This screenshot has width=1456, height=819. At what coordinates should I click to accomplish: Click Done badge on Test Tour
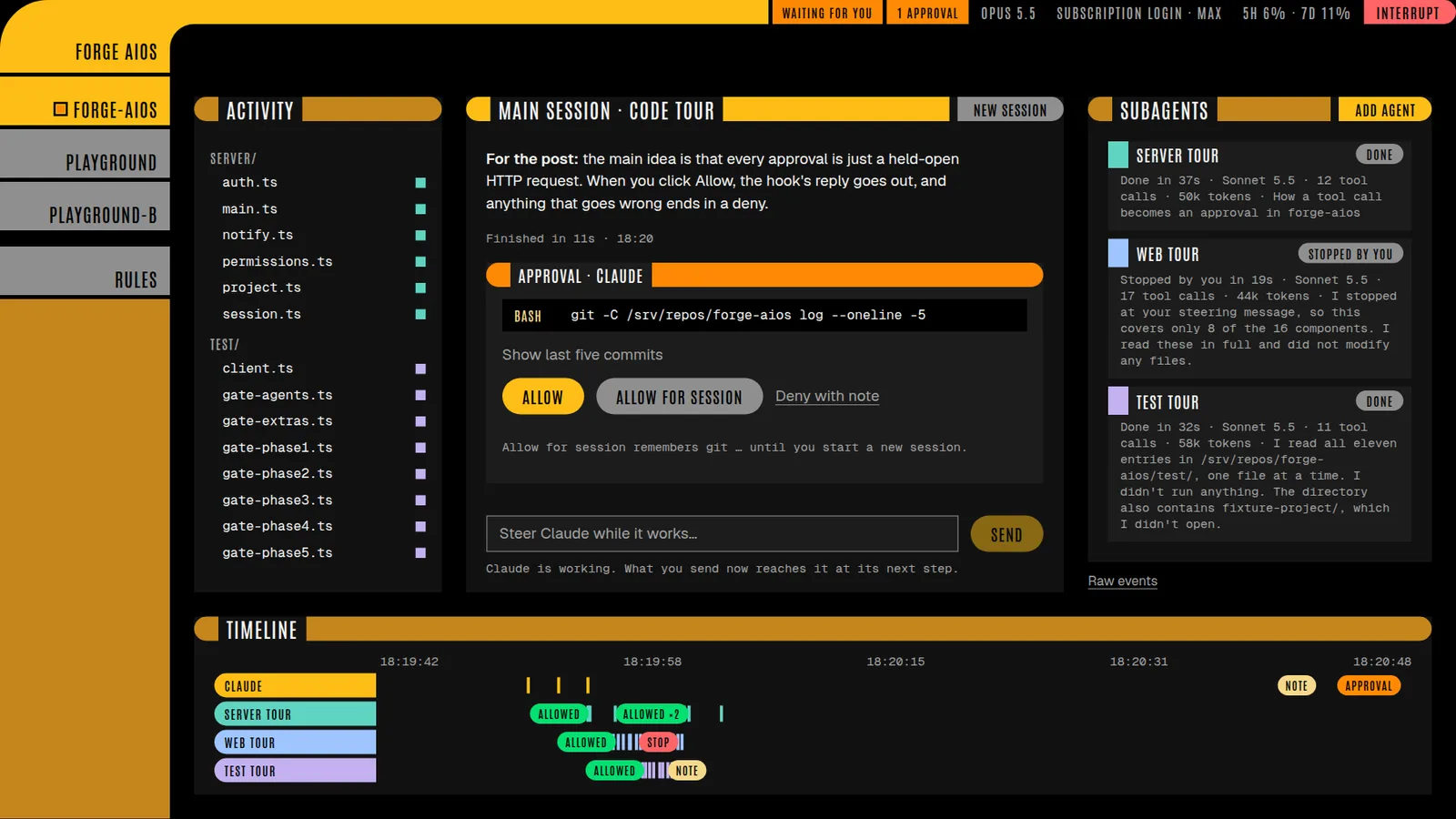[x=1380, y=401]
